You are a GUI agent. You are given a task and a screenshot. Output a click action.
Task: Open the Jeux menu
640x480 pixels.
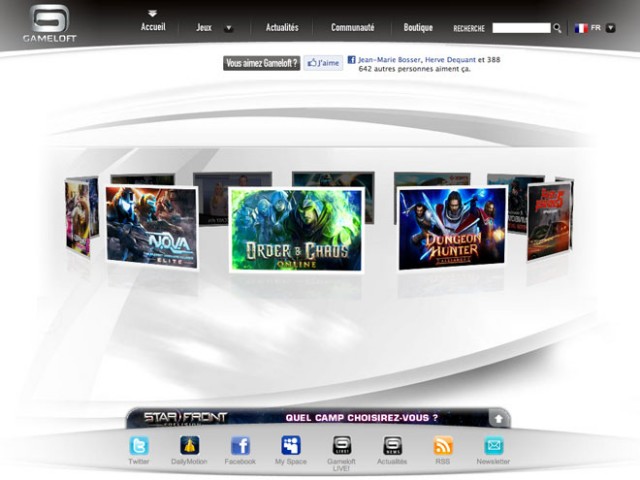coord(204,27)
